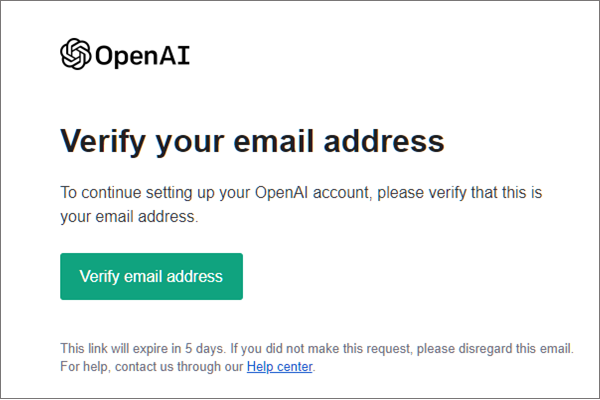Screen dimensions: 600x400
Task: Click "If you did not make this request"
Action: click(321, 349)
